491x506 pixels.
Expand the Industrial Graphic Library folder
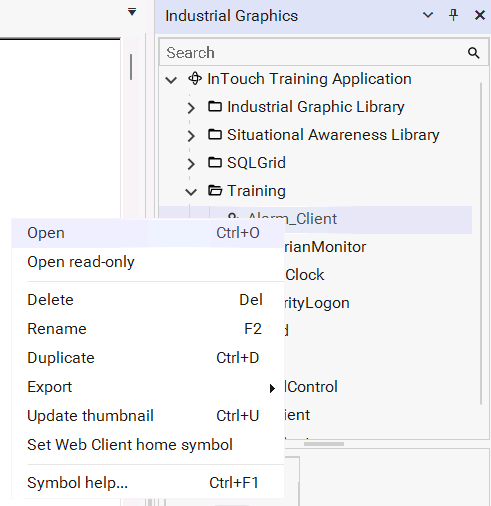point(191,108)
